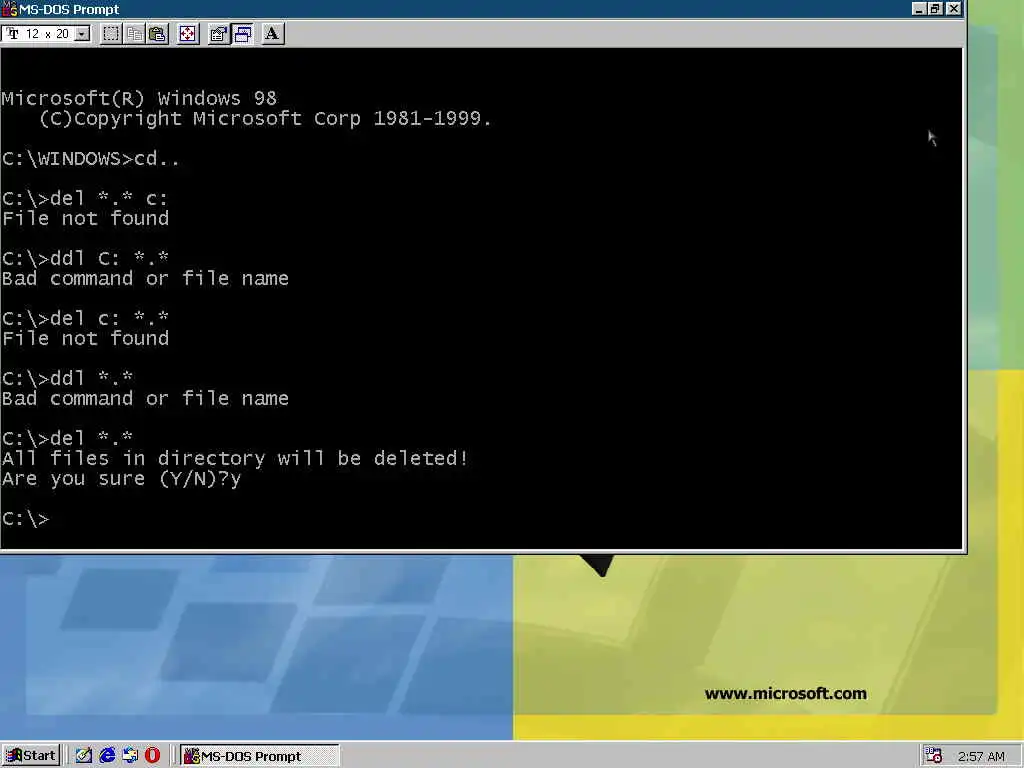Click the Show Desktop quick launch icon

84,756
